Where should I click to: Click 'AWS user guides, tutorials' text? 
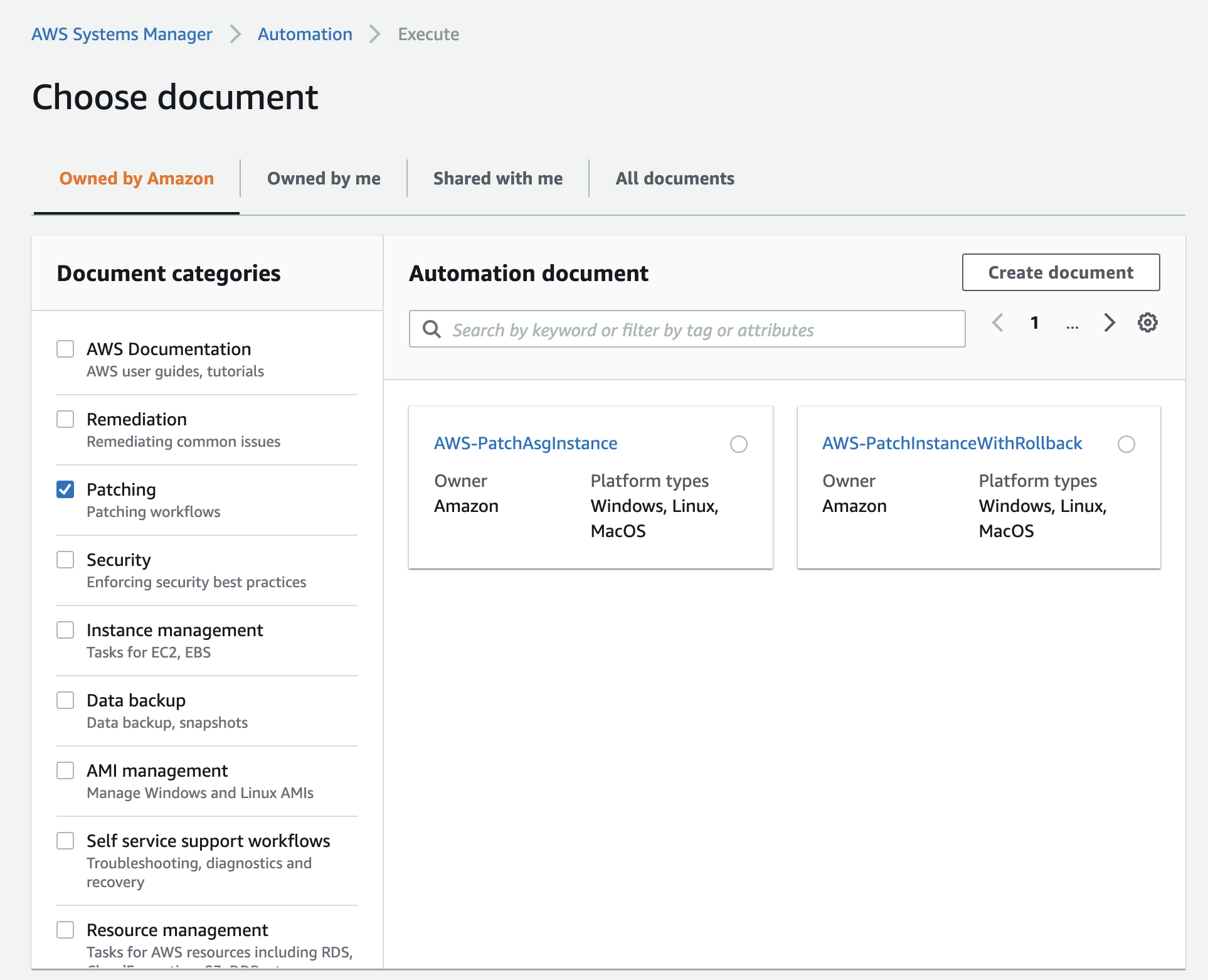(176, 371)
